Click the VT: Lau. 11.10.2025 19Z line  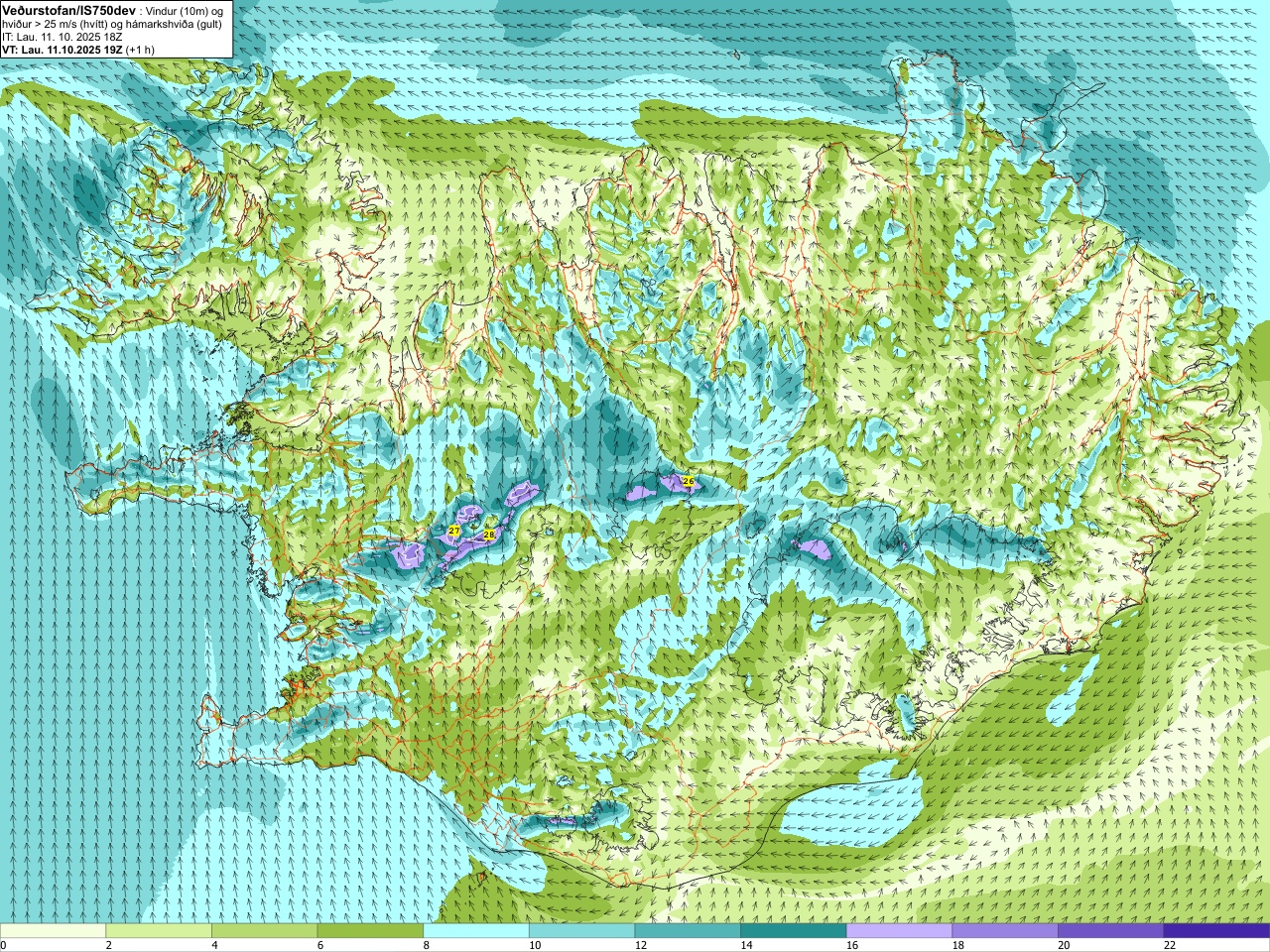point(77,50)
